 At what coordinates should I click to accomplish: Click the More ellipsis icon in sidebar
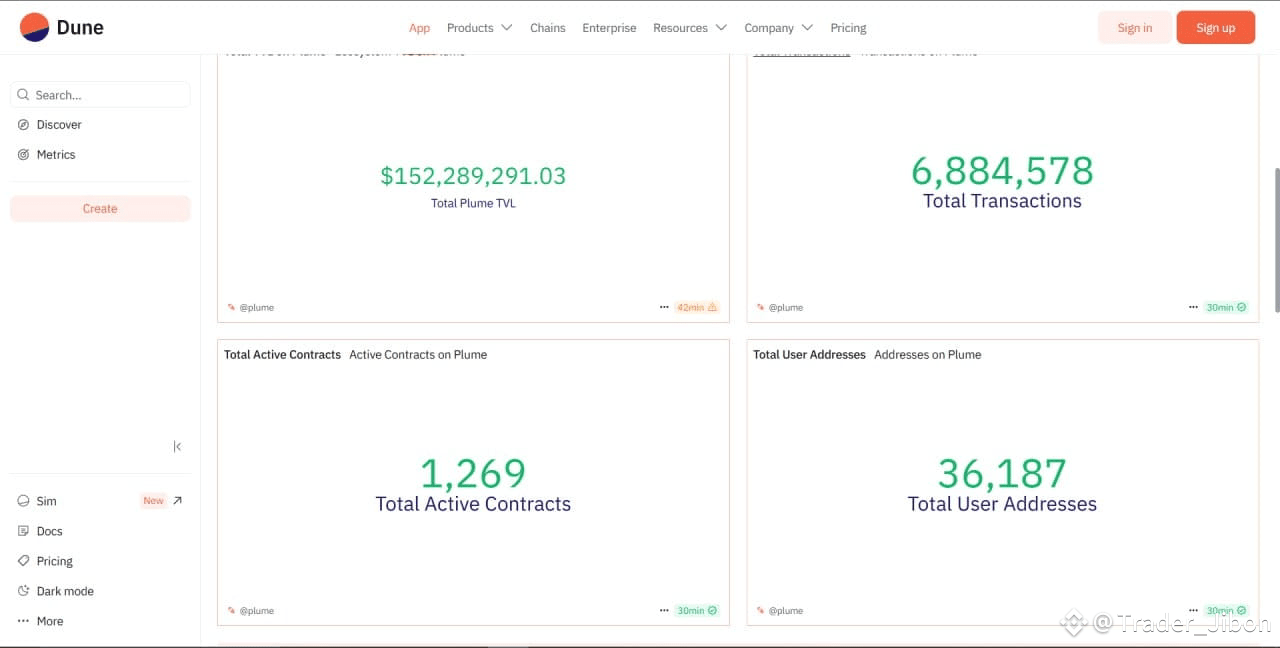pos(24,621)
